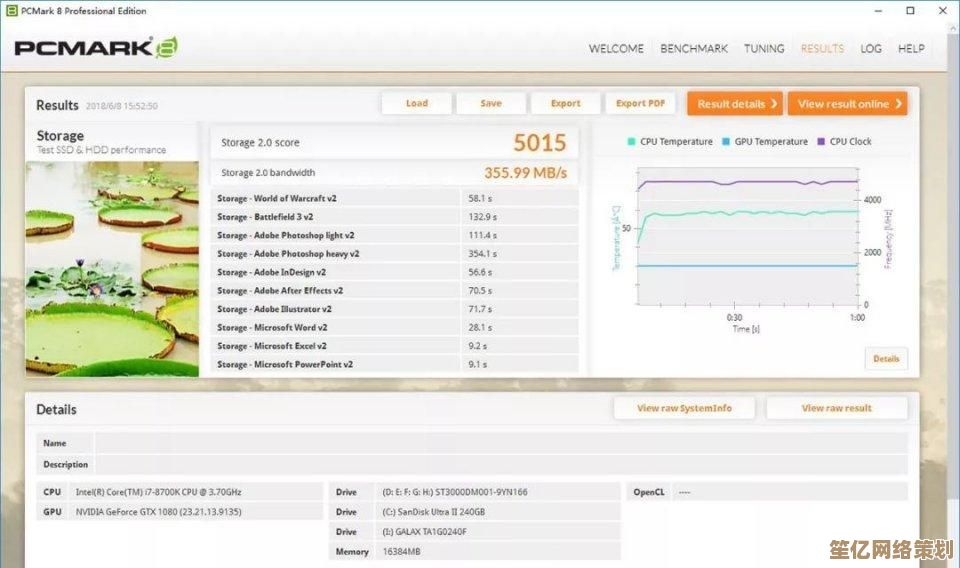The height and width of the screenshot is (568, 960).
Task: Toggle GPU Temperature series in chart
Action: click(x=764, y=142)
